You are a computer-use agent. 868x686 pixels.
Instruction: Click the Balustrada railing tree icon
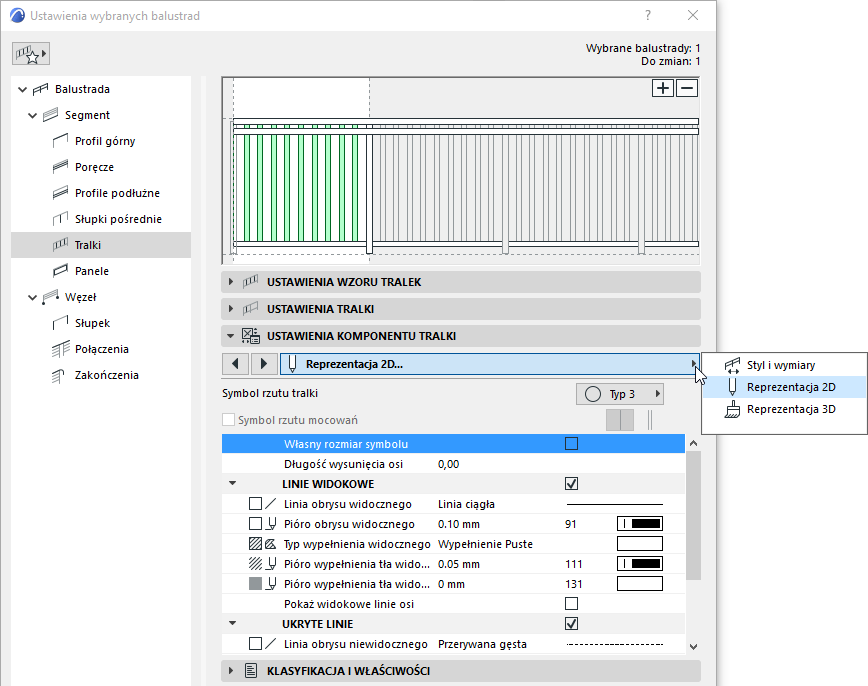coord(41,89)
